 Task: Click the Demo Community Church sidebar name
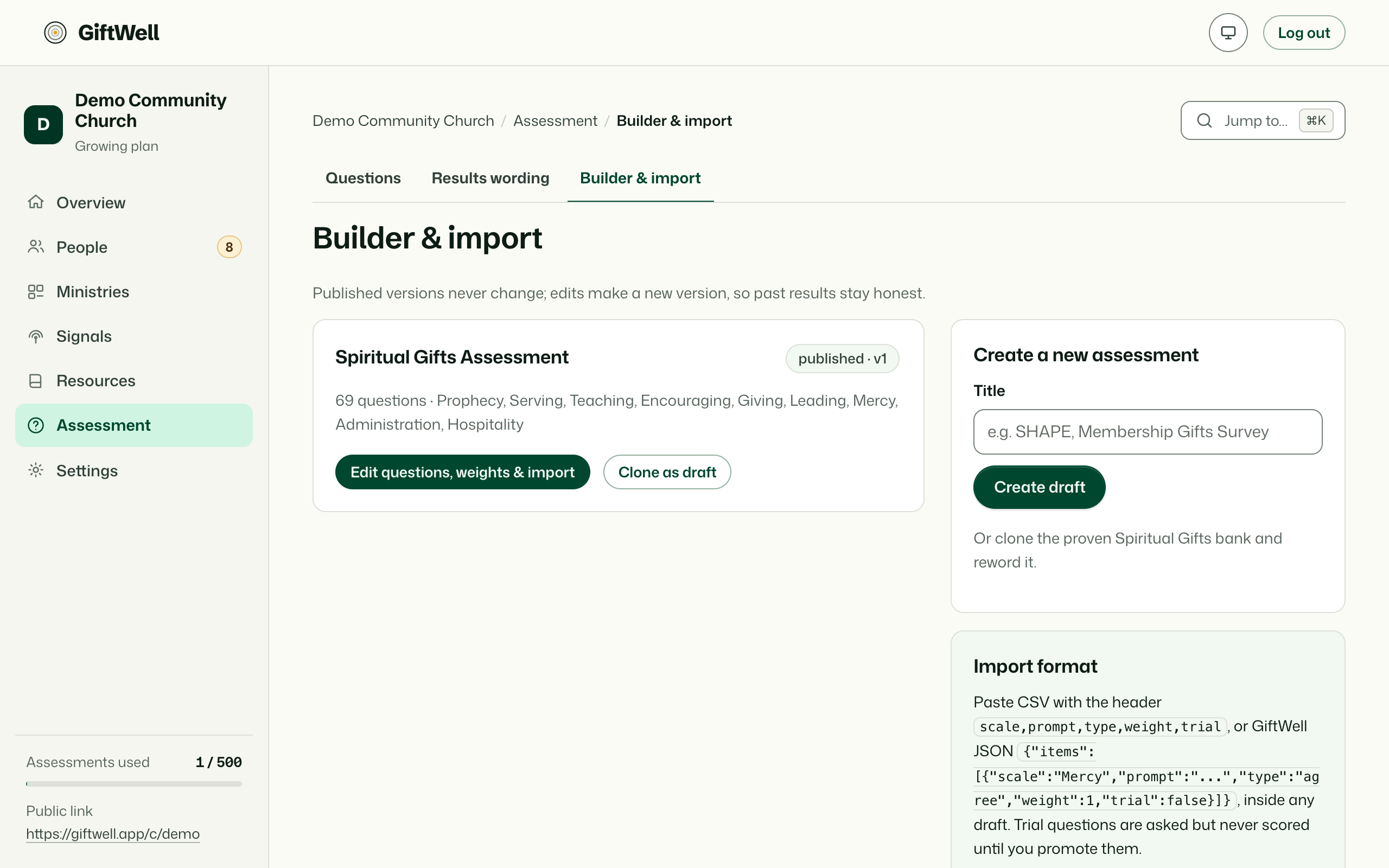[150, 110]
